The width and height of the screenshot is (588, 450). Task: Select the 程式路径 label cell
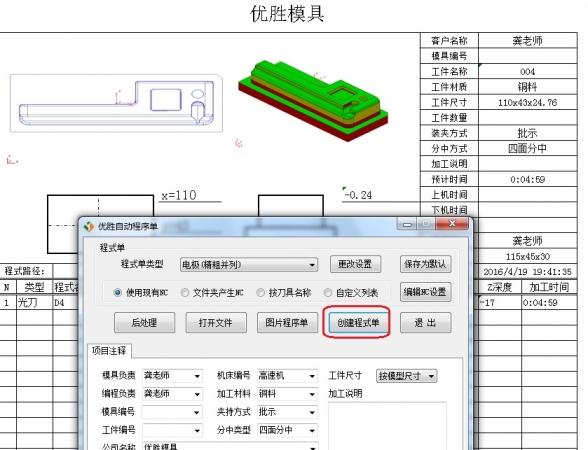[x=26, y=271]
